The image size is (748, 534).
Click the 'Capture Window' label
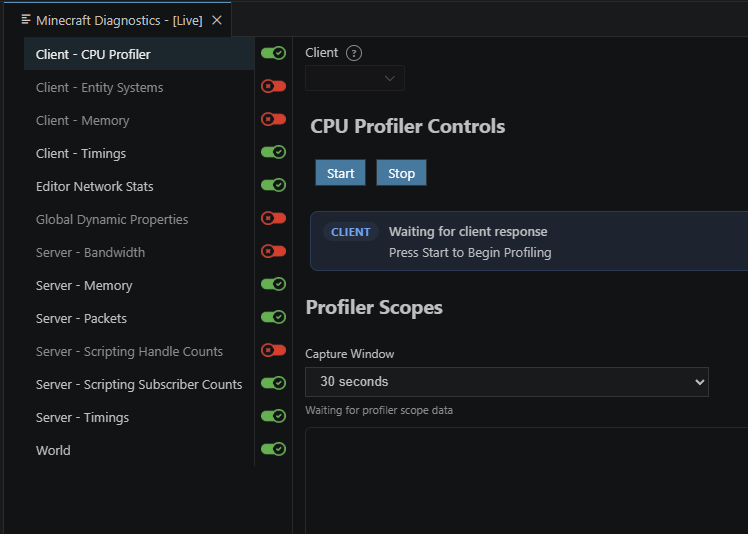(x=350, y=354)
